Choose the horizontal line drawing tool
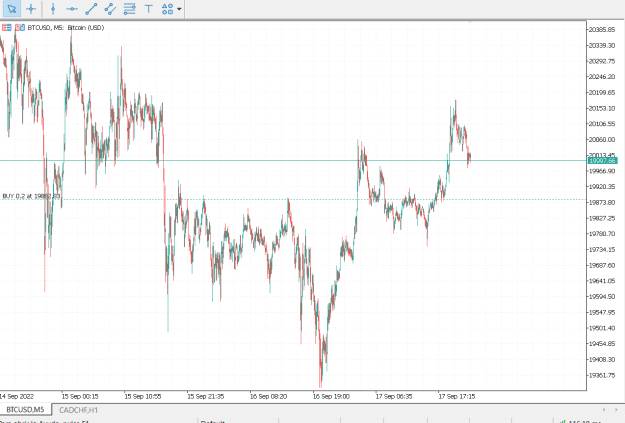The height and width of the screenshot is (423, 625). [x=72, y=8]
